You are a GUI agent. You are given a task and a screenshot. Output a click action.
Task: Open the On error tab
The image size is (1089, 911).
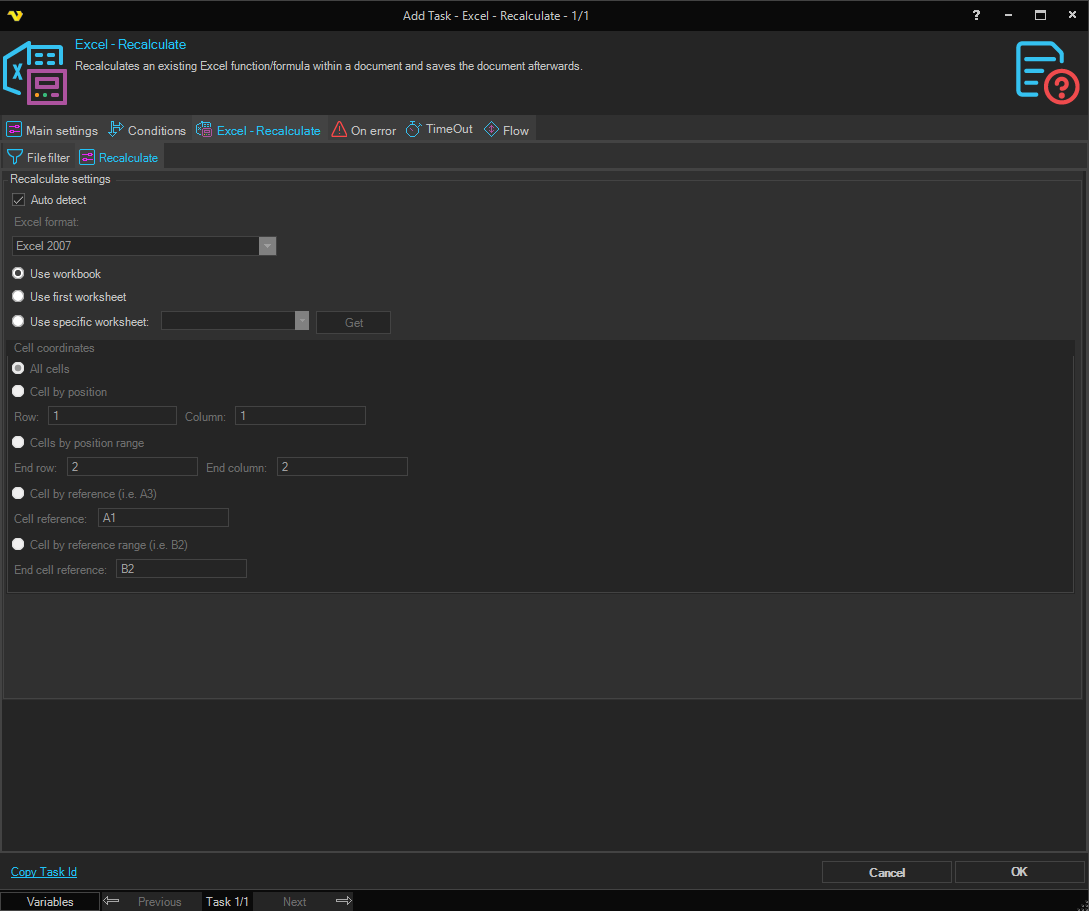364,130
